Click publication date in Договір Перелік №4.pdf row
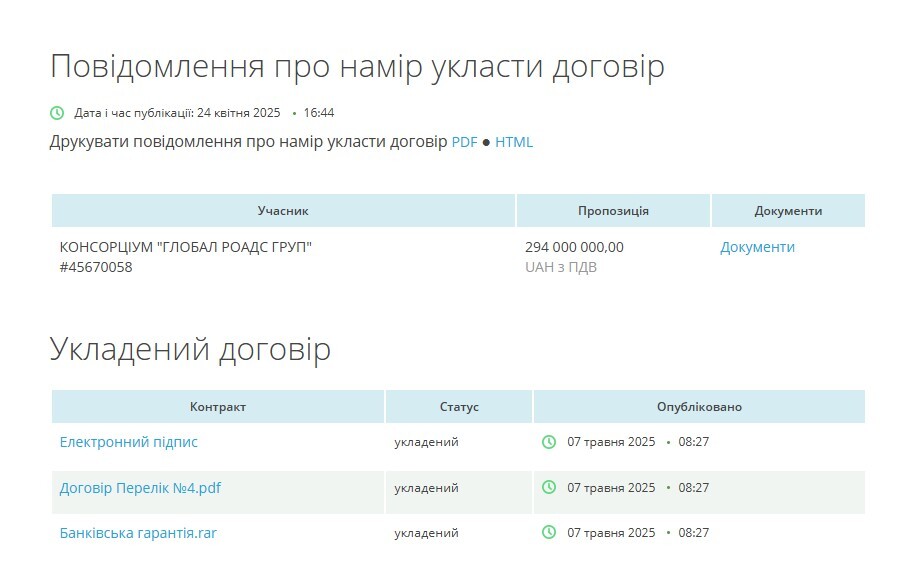907x586 pixels. (611, 488)
